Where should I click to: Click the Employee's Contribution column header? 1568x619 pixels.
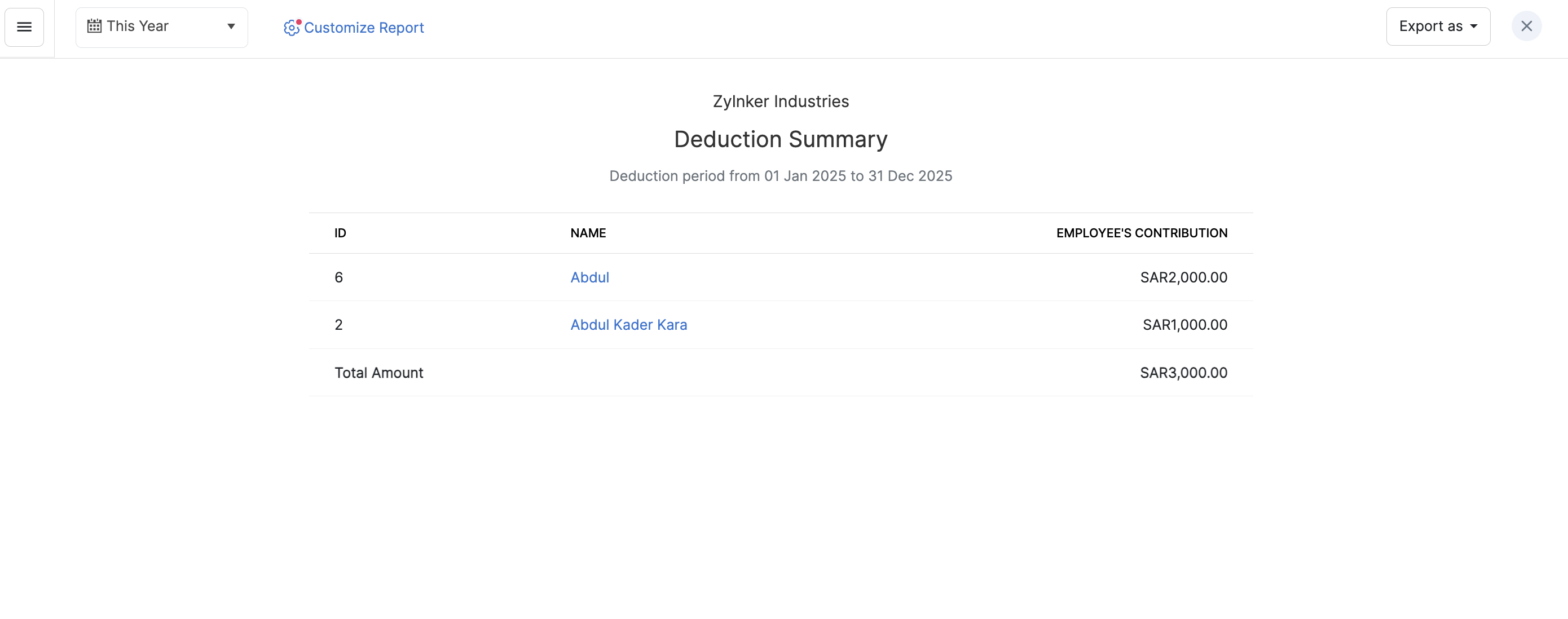click(1141, 233)
